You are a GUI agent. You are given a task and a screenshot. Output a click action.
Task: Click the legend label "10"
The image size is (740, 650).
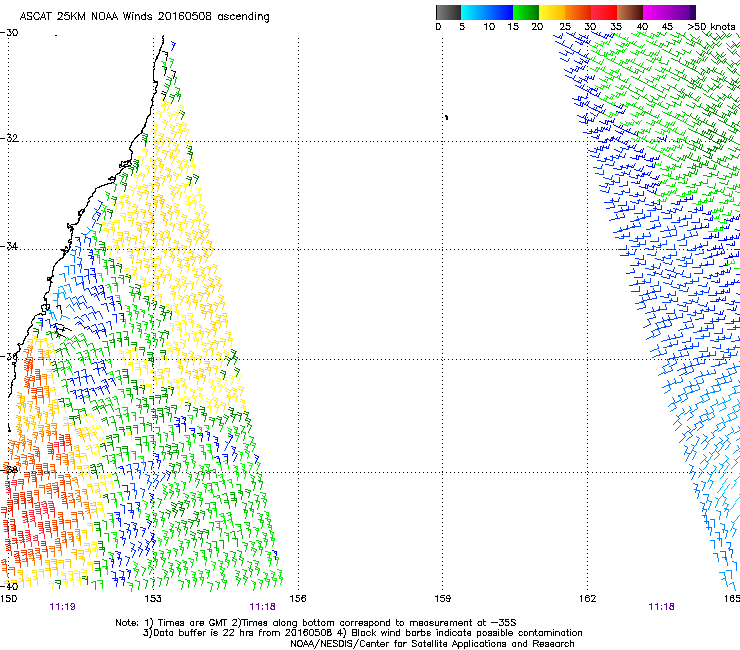(489, 27)
